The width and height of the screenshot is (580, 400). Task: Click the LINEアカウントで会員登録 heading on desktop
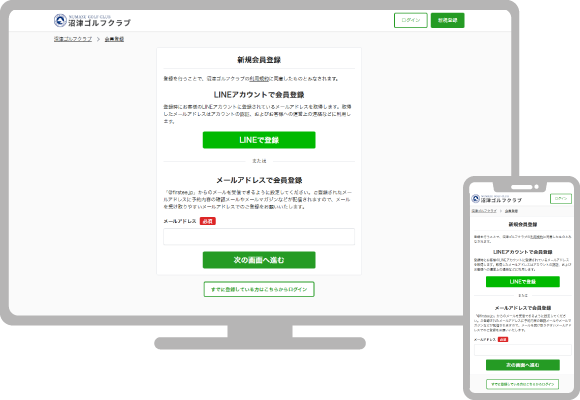point(259,95)
